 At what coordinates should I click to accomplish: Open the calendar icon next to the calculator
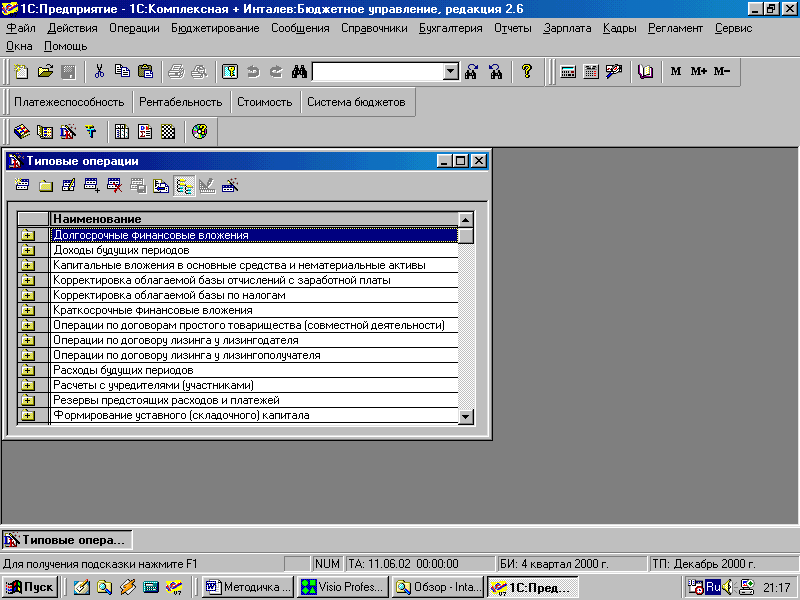click(x=591, y=71)
